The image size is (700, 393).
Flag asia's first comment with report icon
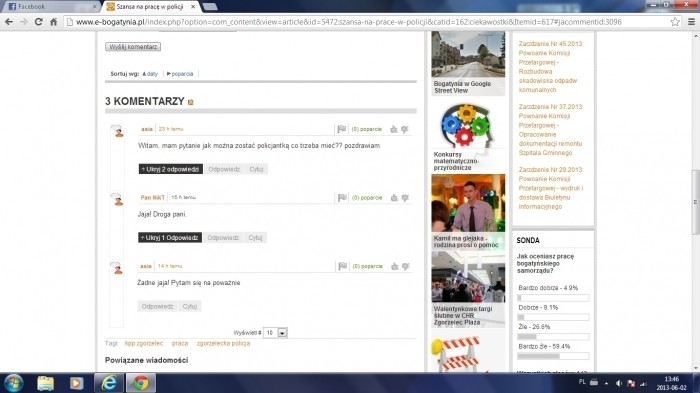pyautogui.click(x=342, y=129)
